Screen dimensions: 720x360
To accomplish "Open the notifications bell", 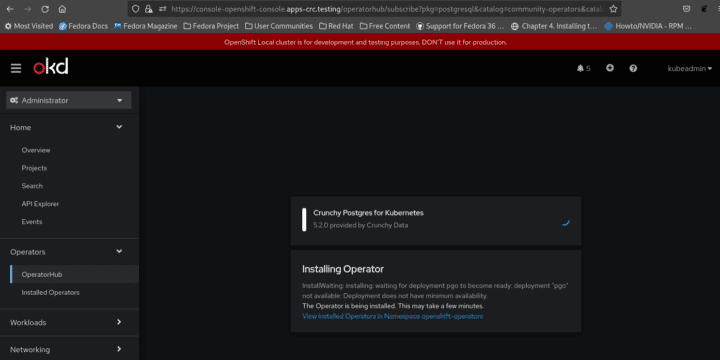I will tap(583, 68).
